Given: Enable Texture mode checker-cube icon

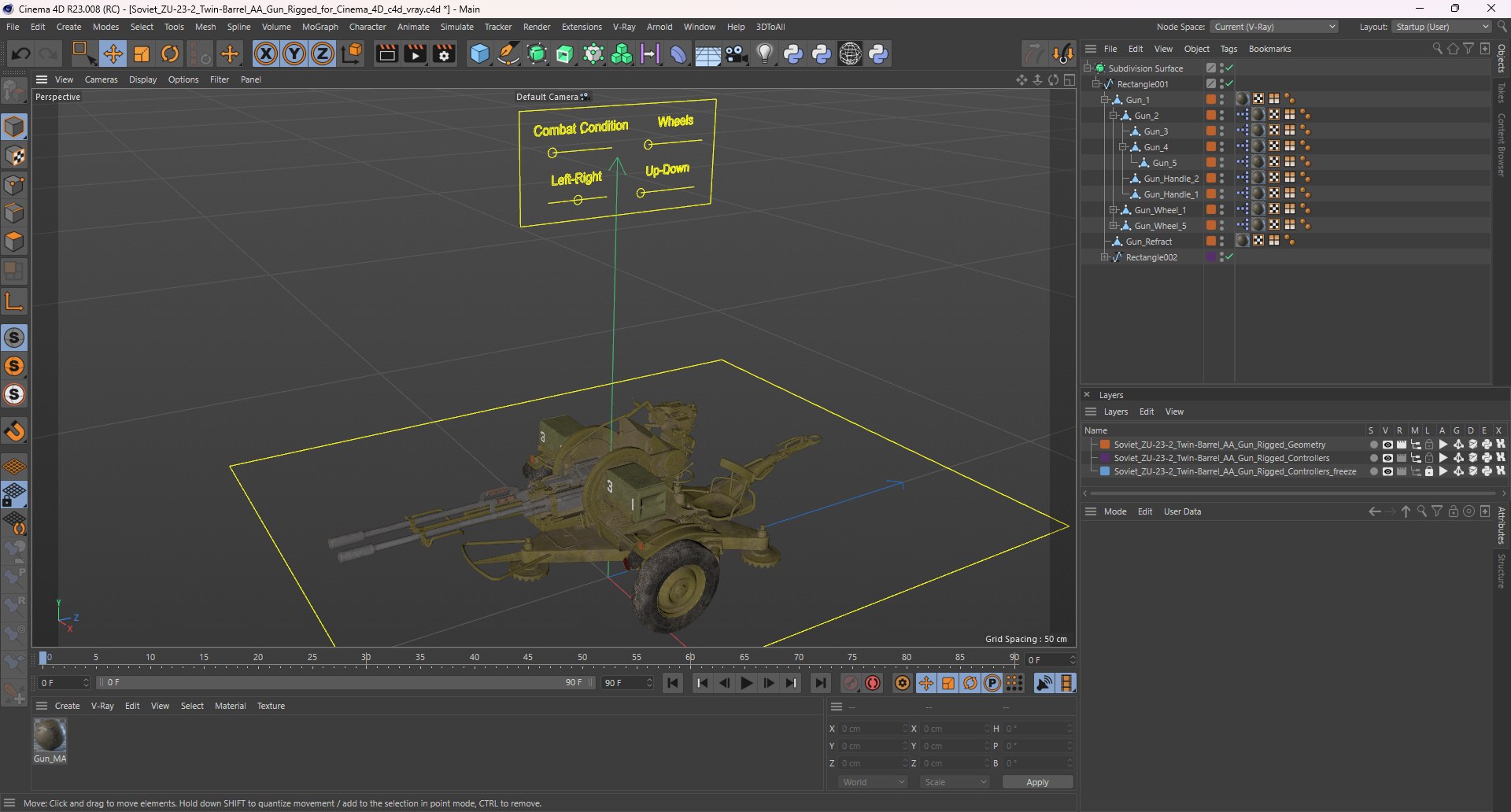Looking at the screenshot, I should [x=14, y=156].
